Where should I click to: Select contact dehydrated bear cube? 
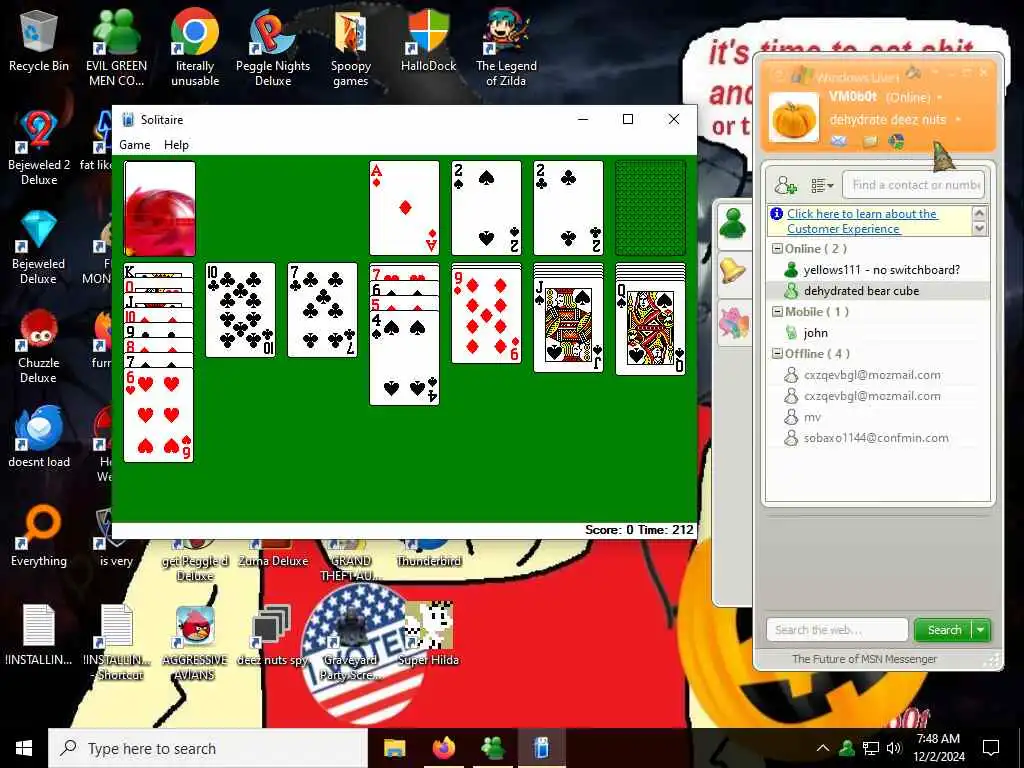(x=878, y=291)
